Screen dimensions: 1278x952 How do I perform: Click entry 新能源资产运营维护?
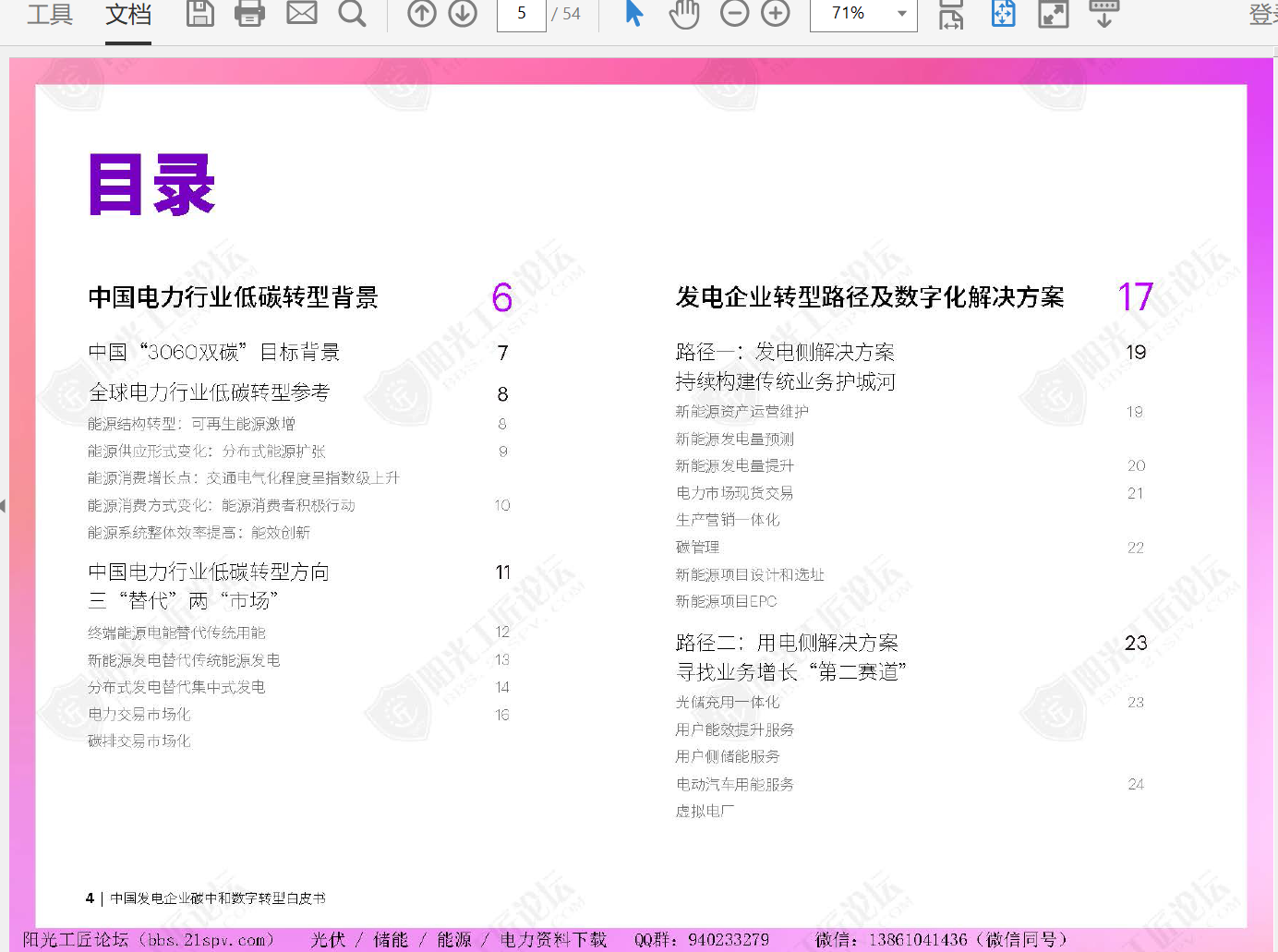[x=742, y=412]
